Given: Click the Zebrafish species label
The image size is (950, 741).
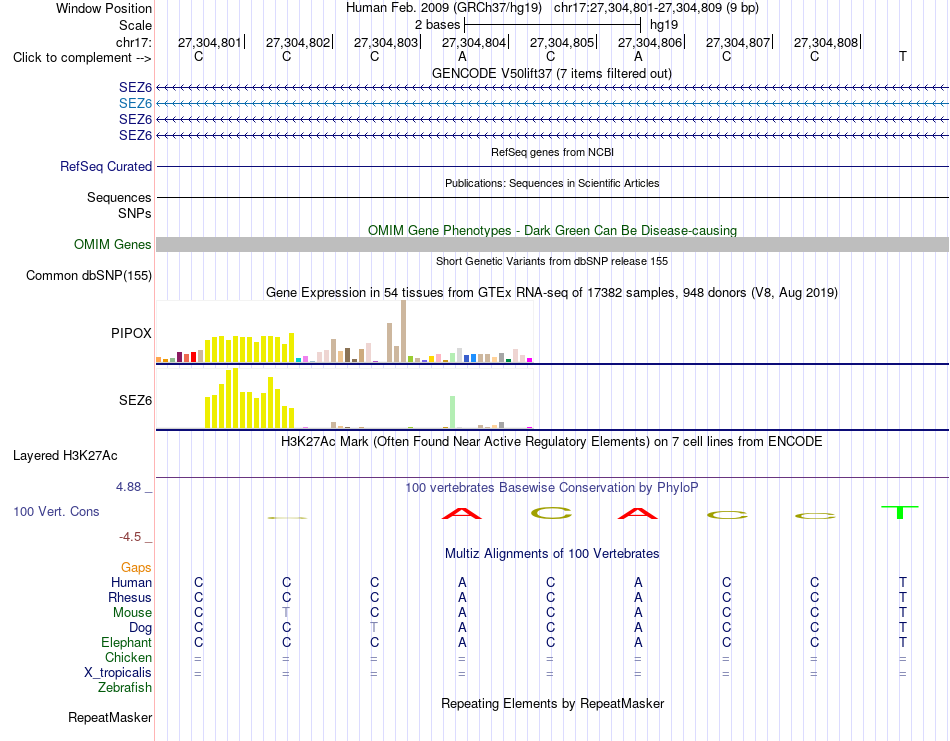Looking at the screenshot, I should point(125,688).
